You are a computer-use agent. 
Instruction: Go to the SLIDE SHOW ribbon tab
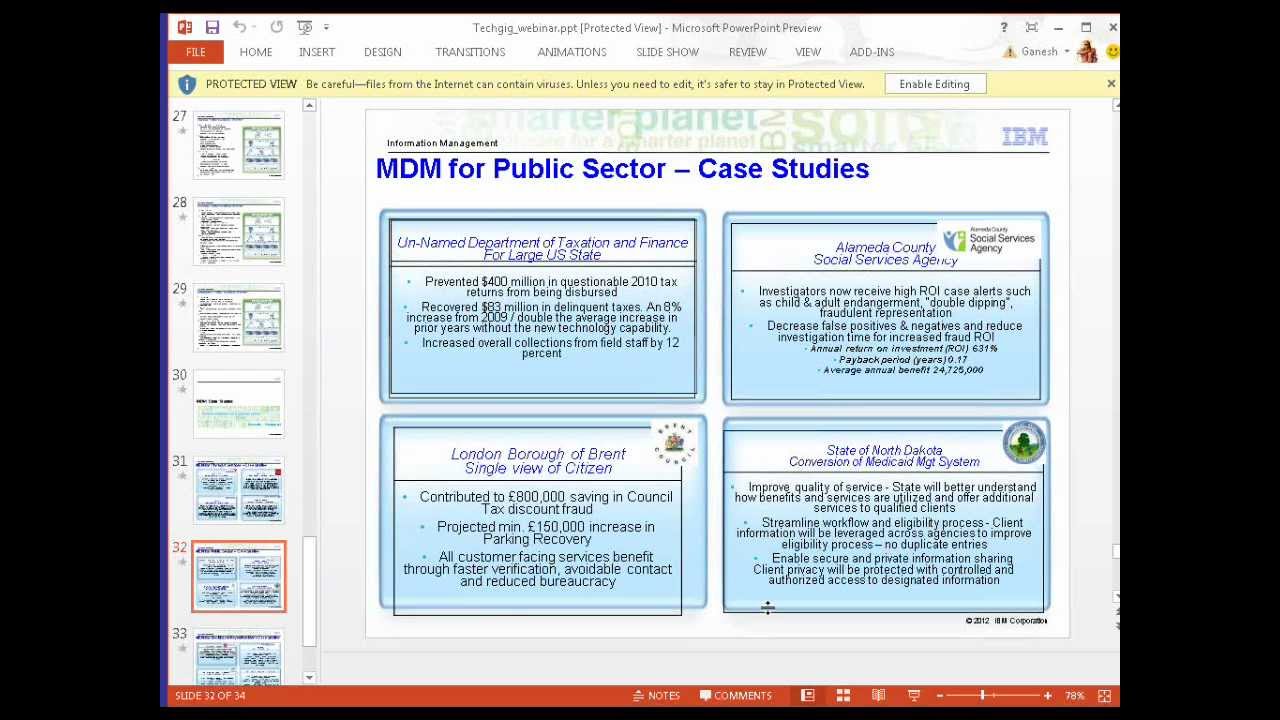point(667,52)
